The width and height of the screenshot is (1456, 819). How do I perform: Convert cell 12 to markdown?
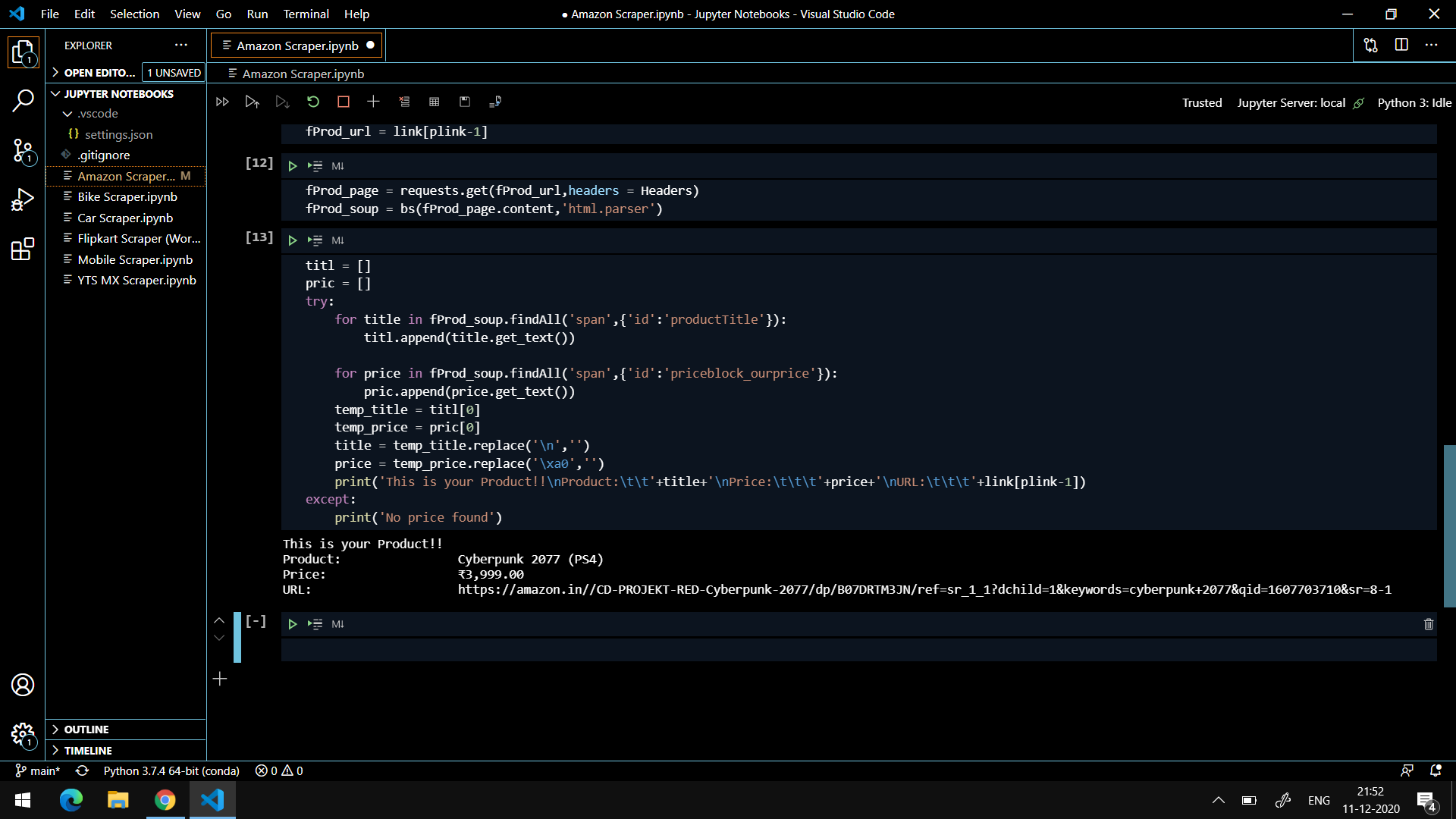338,165
